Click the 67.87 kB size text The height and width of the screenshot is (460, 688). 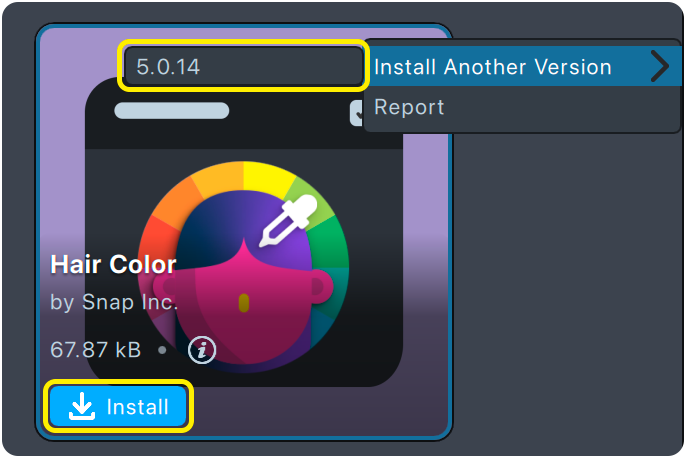pyautogui.click(x=96, y=350)
